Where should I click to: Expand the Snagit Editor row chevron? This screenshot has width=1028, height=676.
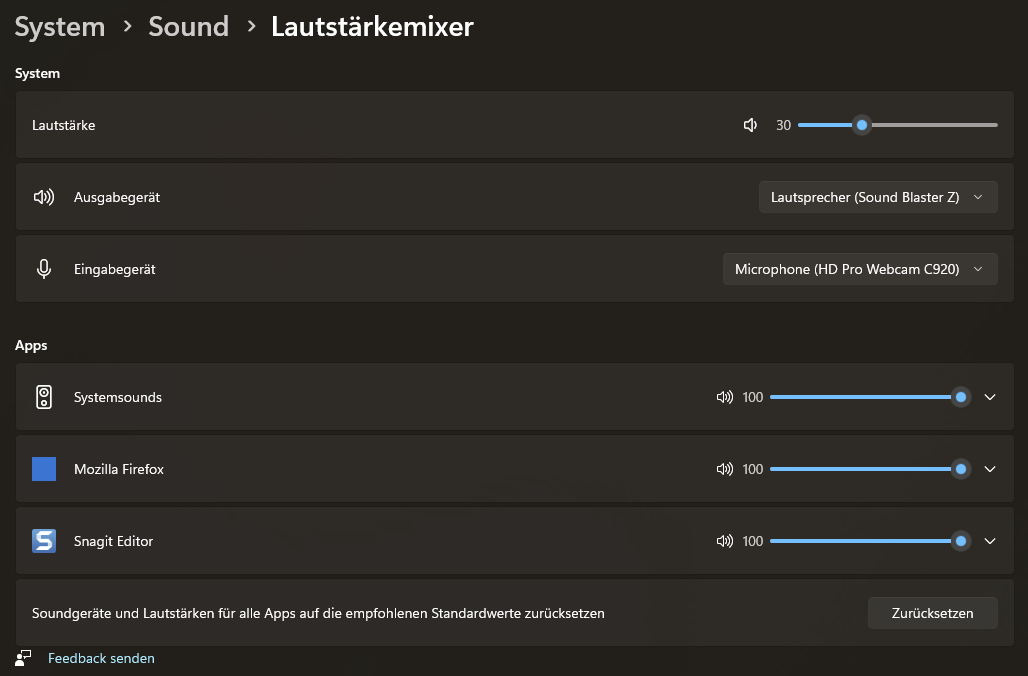[990, 541]
